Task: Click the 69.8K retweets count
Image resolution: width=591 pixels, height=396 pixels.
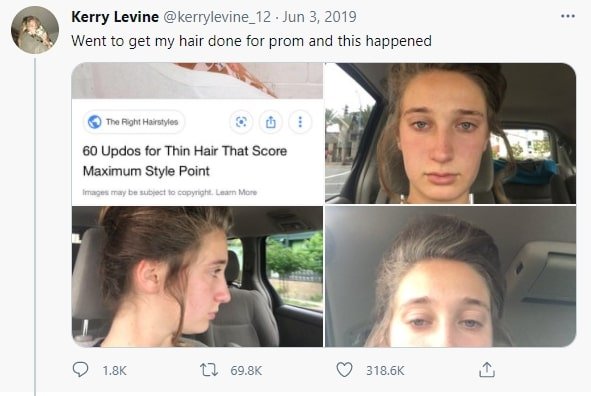Action: (246, 371)
